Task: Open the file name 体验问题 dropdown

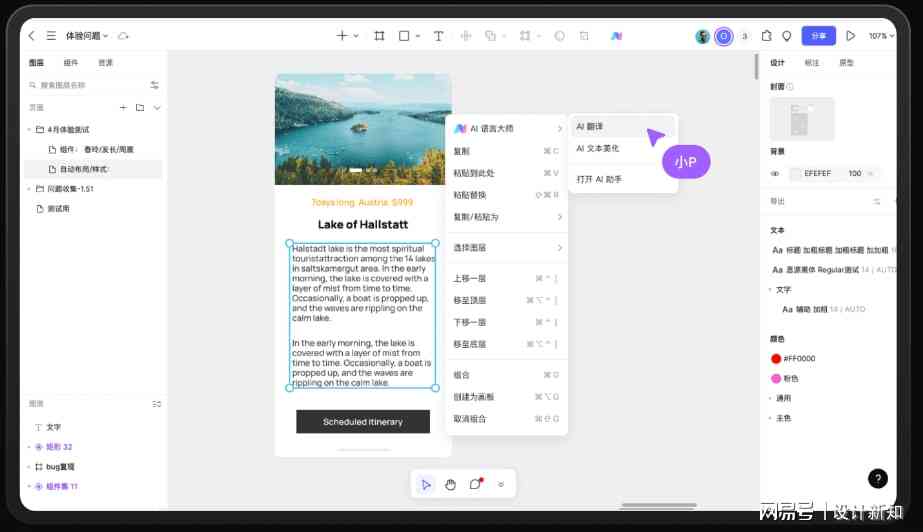Action: (87, 36)
